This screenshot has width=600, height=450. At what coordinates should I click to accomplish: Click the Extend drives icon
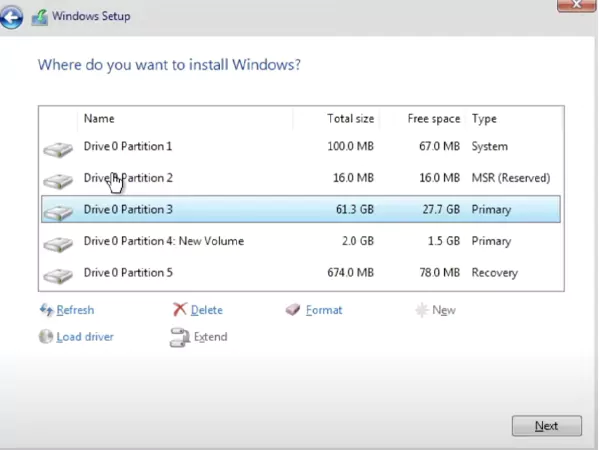(x=179, y=337)
